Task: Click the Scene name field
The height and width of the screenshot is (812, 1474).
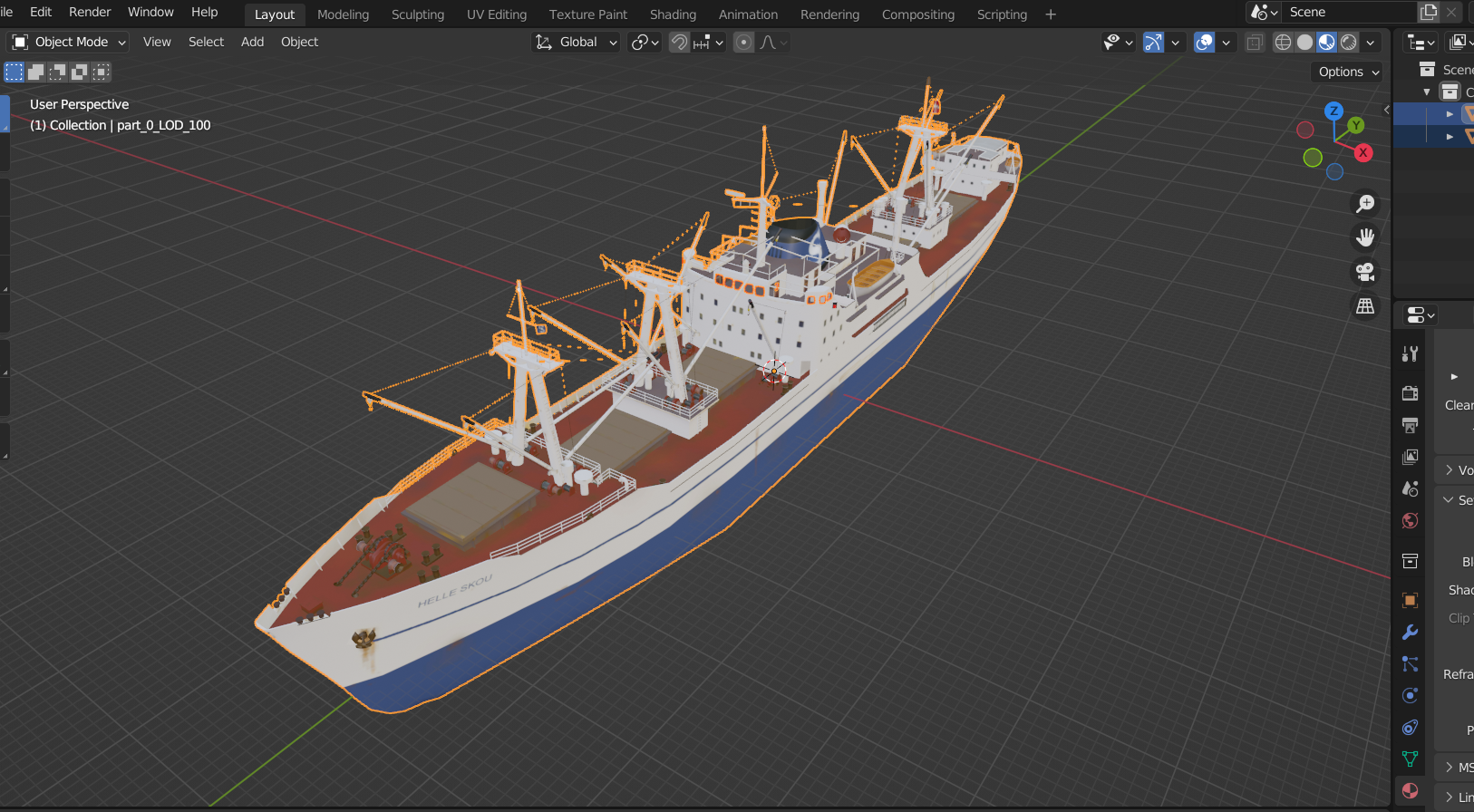Action: 1348,12
